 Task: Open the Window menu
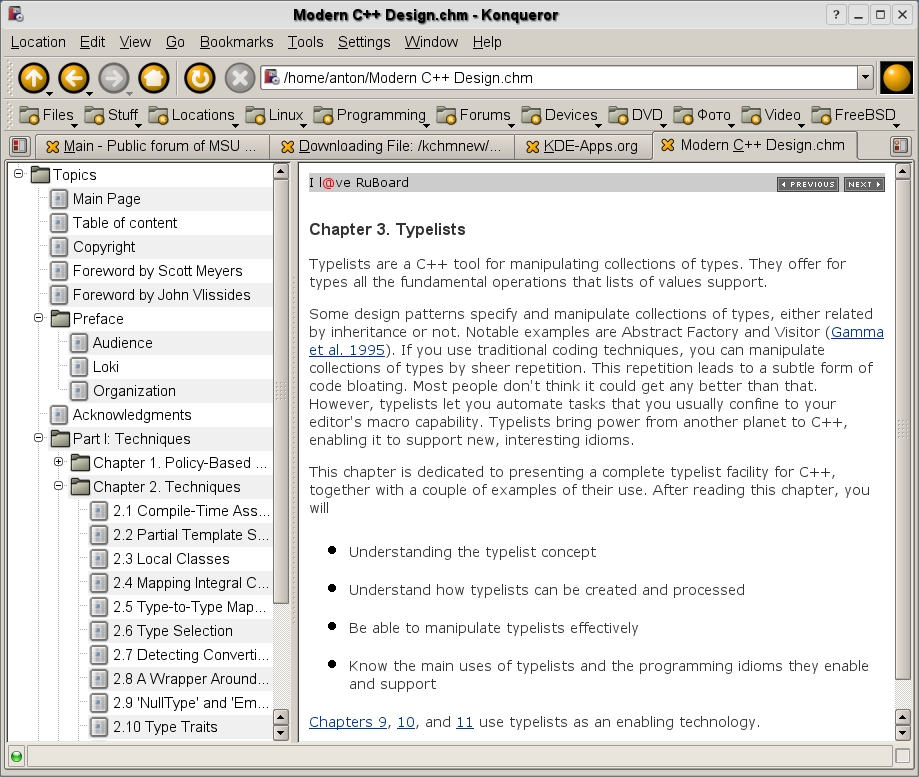[431, 42]
